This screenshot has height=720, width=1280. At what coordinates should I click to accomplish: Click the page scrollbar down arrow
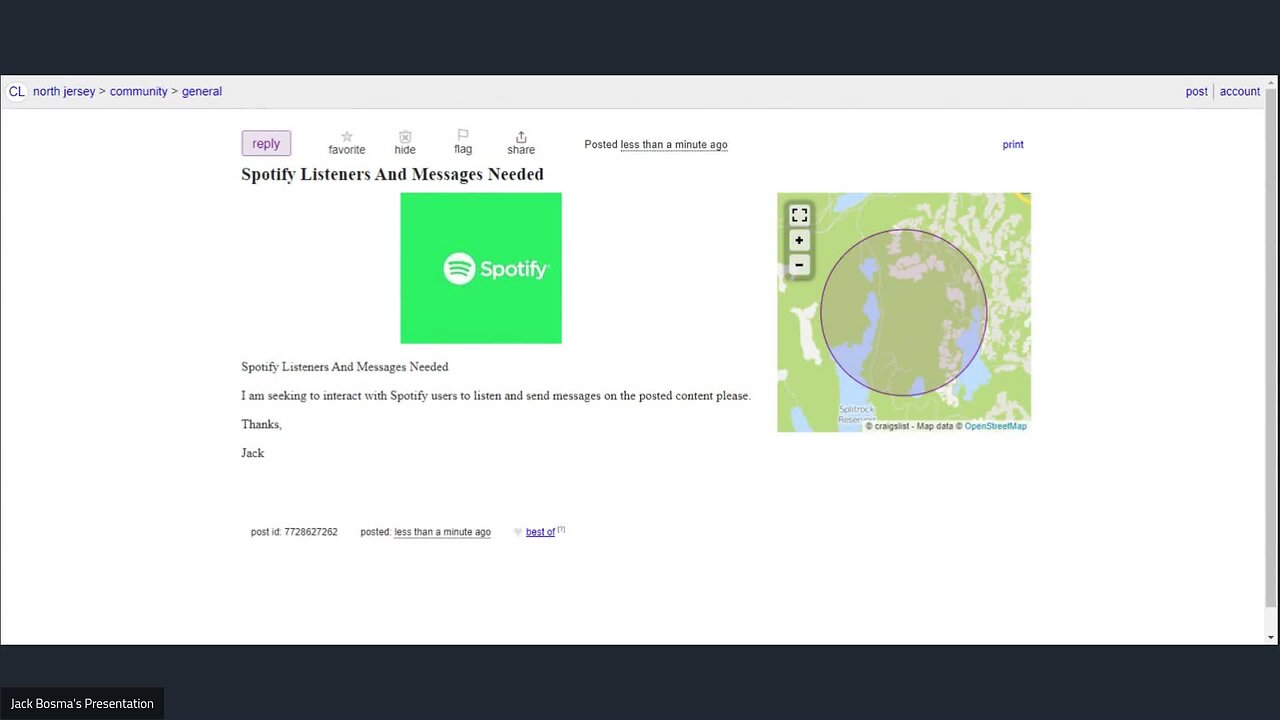[1271, 638]
